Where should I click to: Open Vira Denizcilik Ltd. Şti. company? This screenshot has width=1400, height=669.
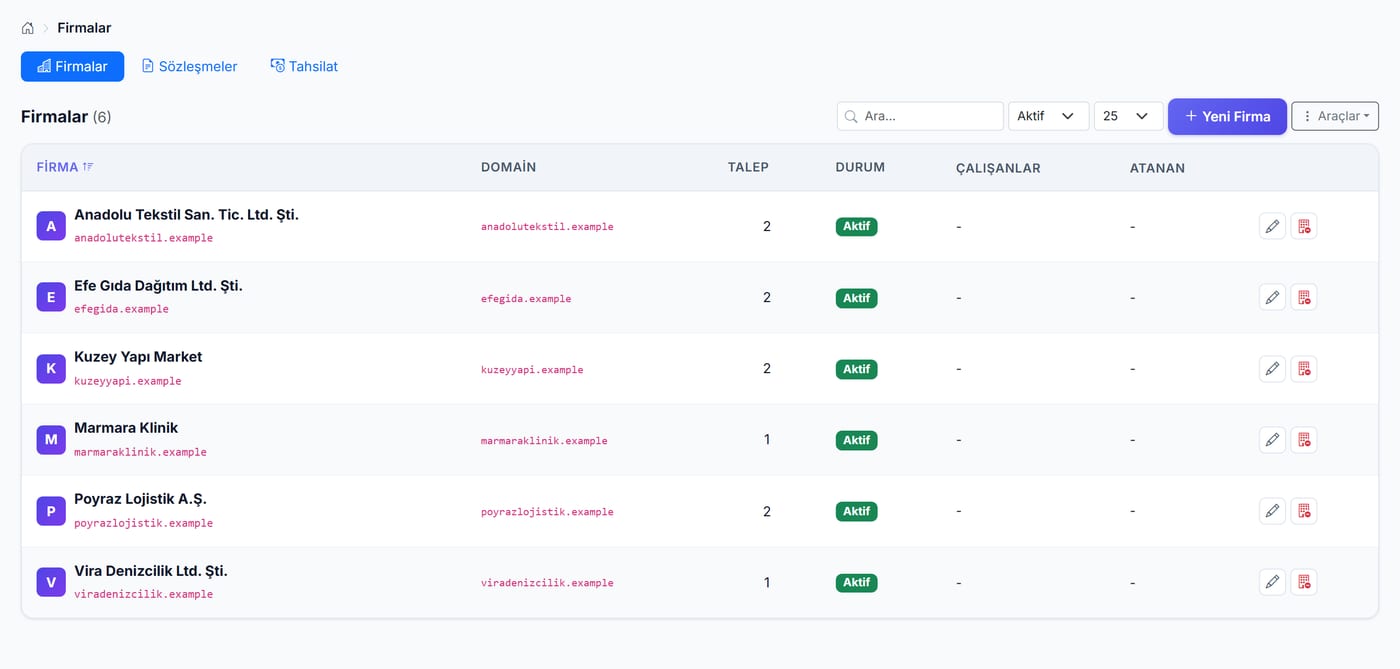151,570
